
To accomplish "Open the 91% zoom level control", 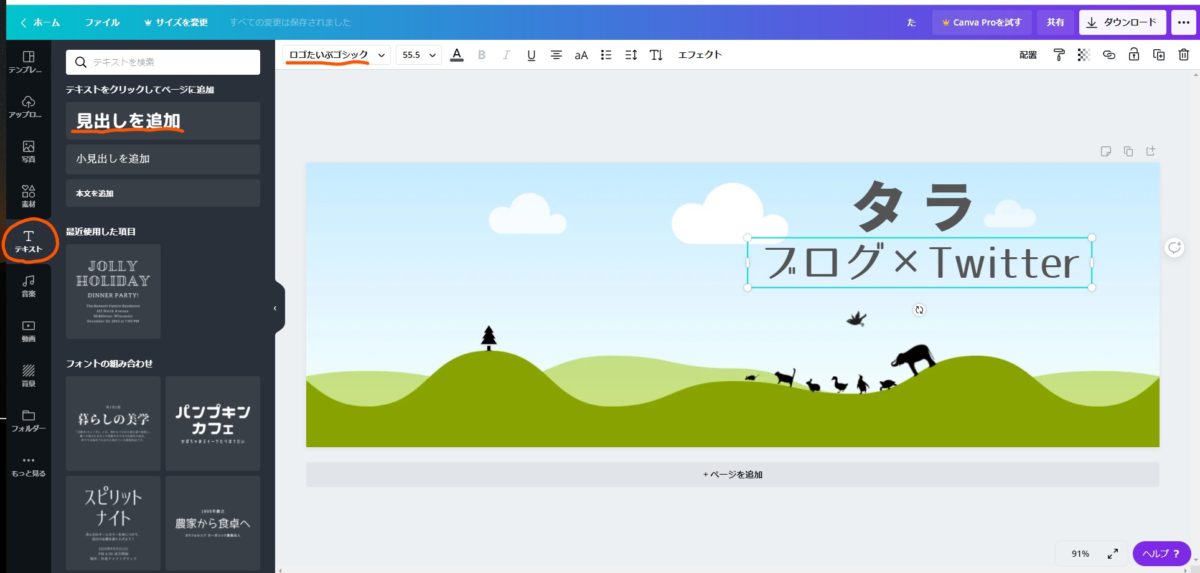I will tap(1080, 553).
